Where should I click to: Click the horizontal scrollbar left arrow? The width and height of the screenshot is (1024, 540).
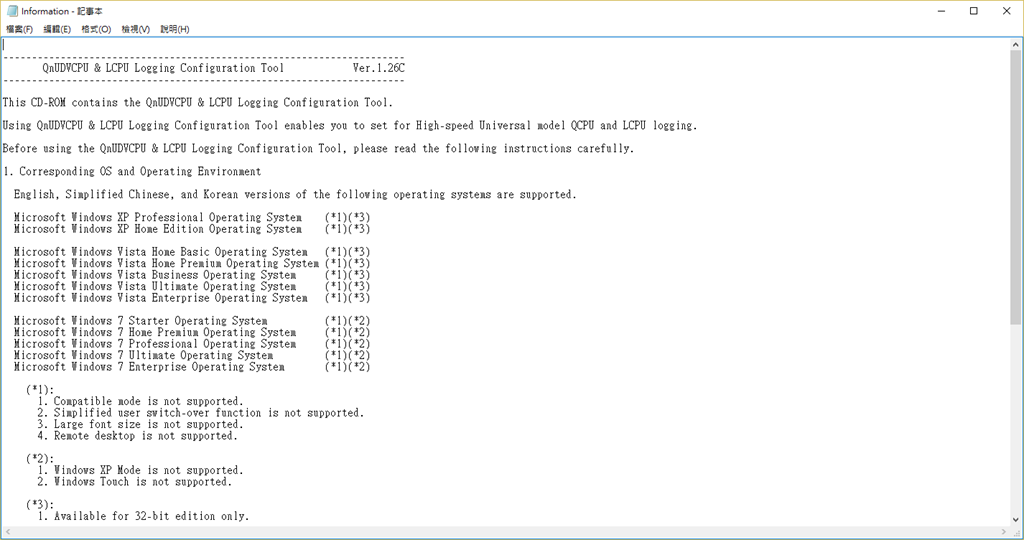point(7,532)
